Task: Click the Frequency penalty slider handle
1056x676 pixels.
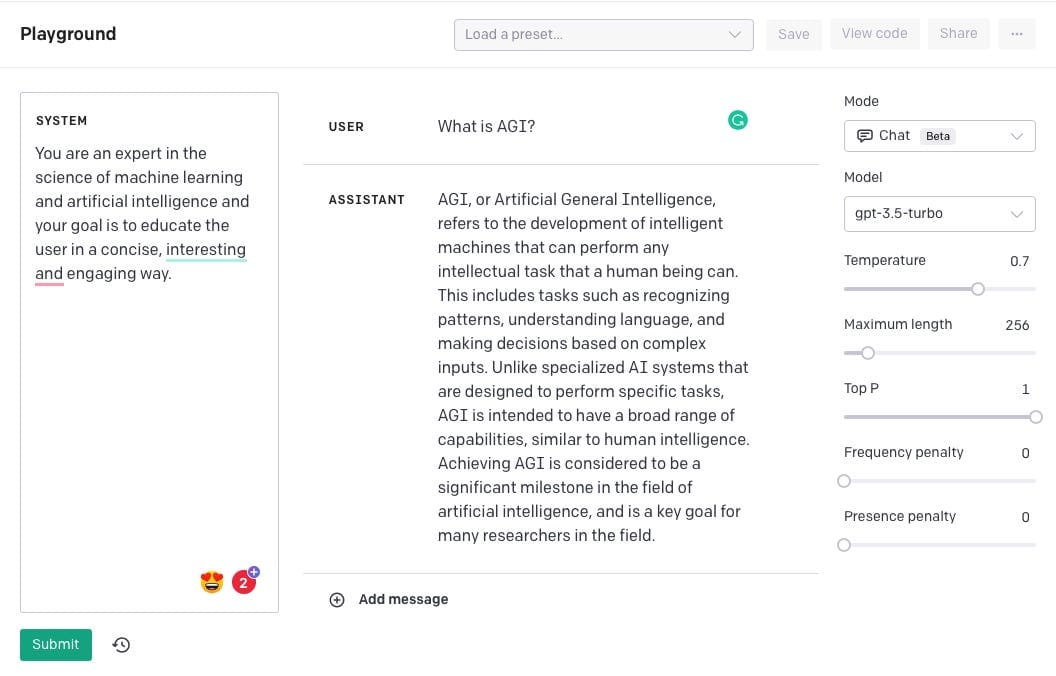Action: coord(844,481)
